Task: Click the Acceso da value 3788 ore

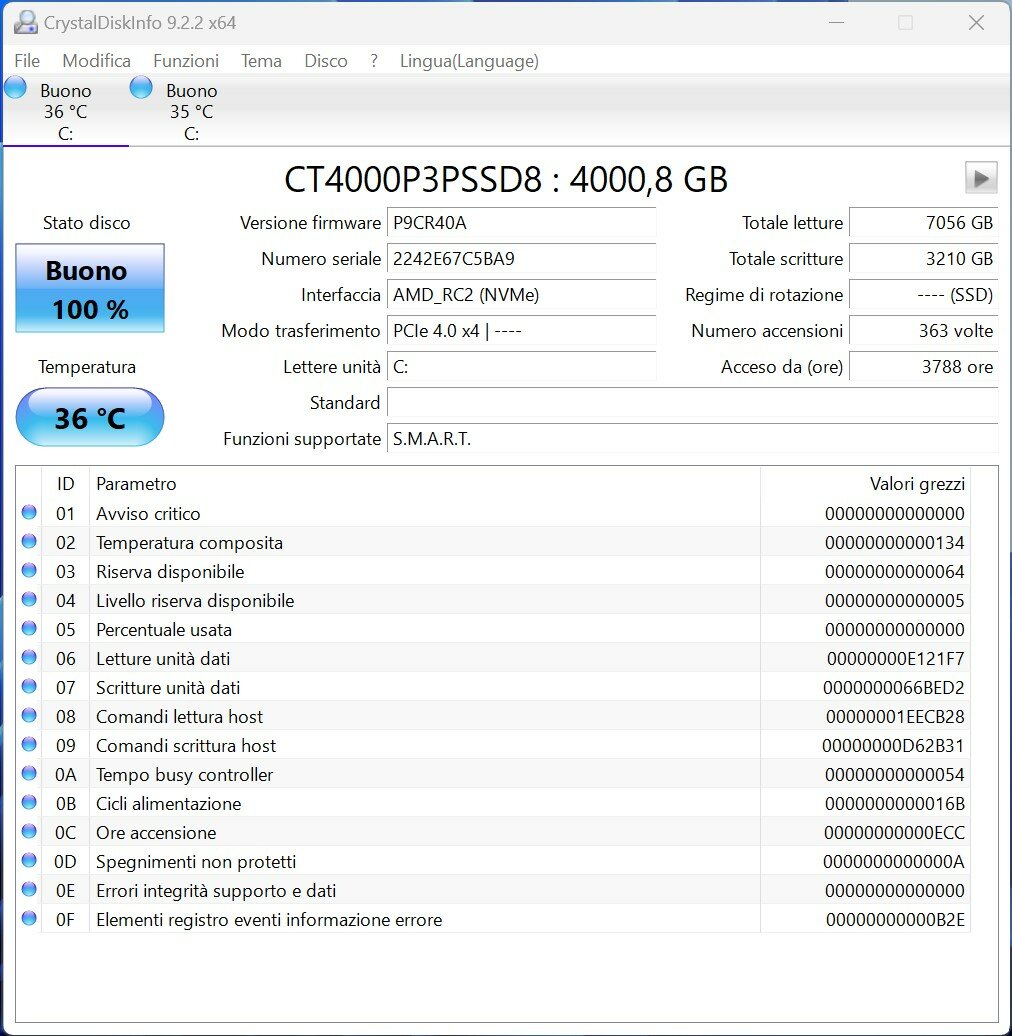Action: point(923,367)
